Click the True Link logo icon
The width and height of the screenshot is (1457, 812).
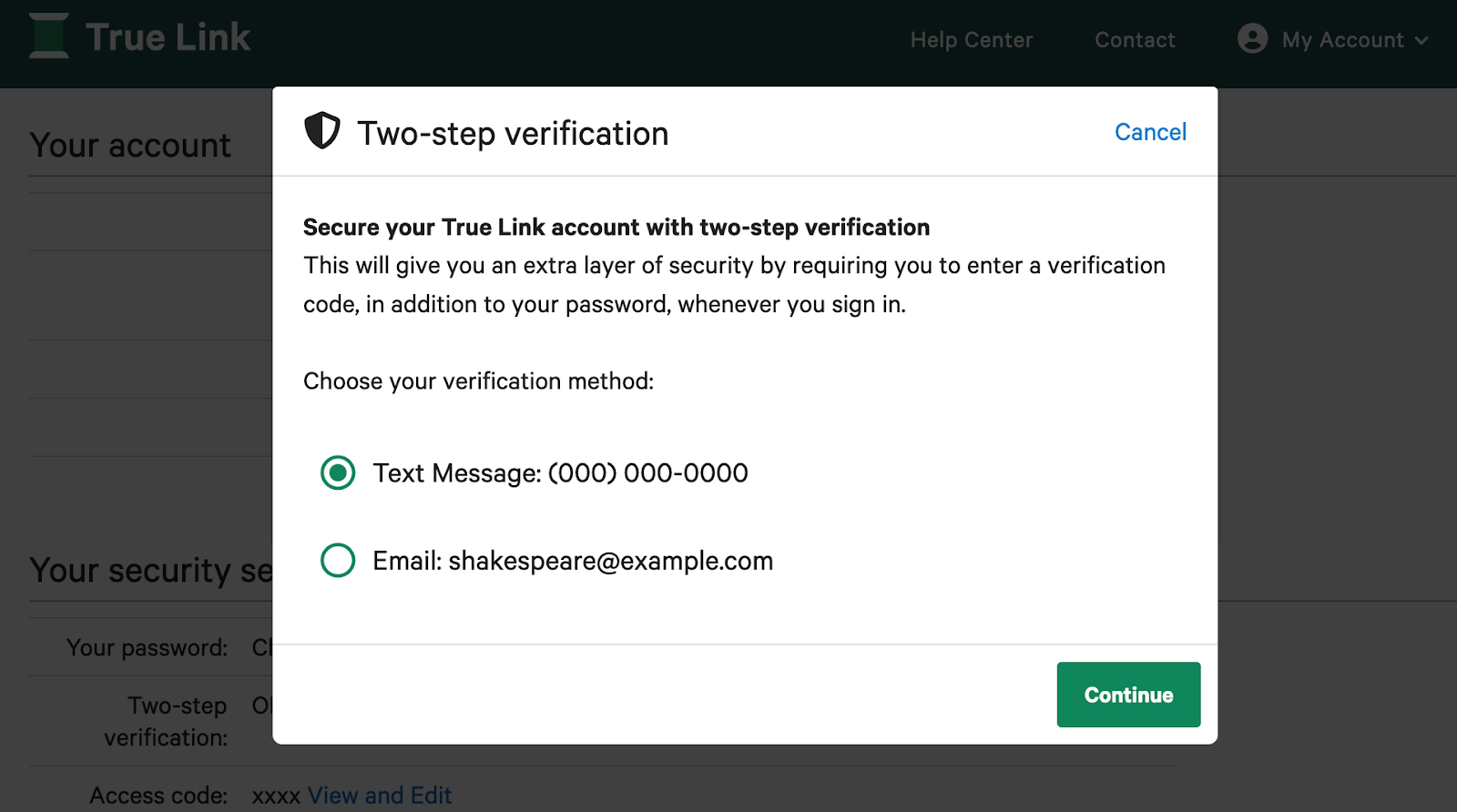click(x=49, y=36)
